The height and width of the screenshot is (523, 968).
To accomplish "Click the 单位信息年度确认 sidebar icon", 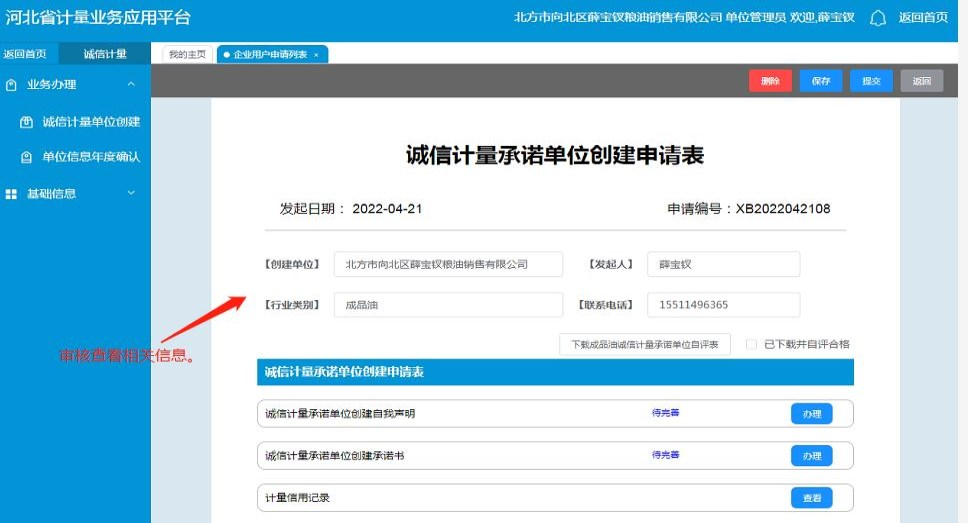I will (26, 157).
